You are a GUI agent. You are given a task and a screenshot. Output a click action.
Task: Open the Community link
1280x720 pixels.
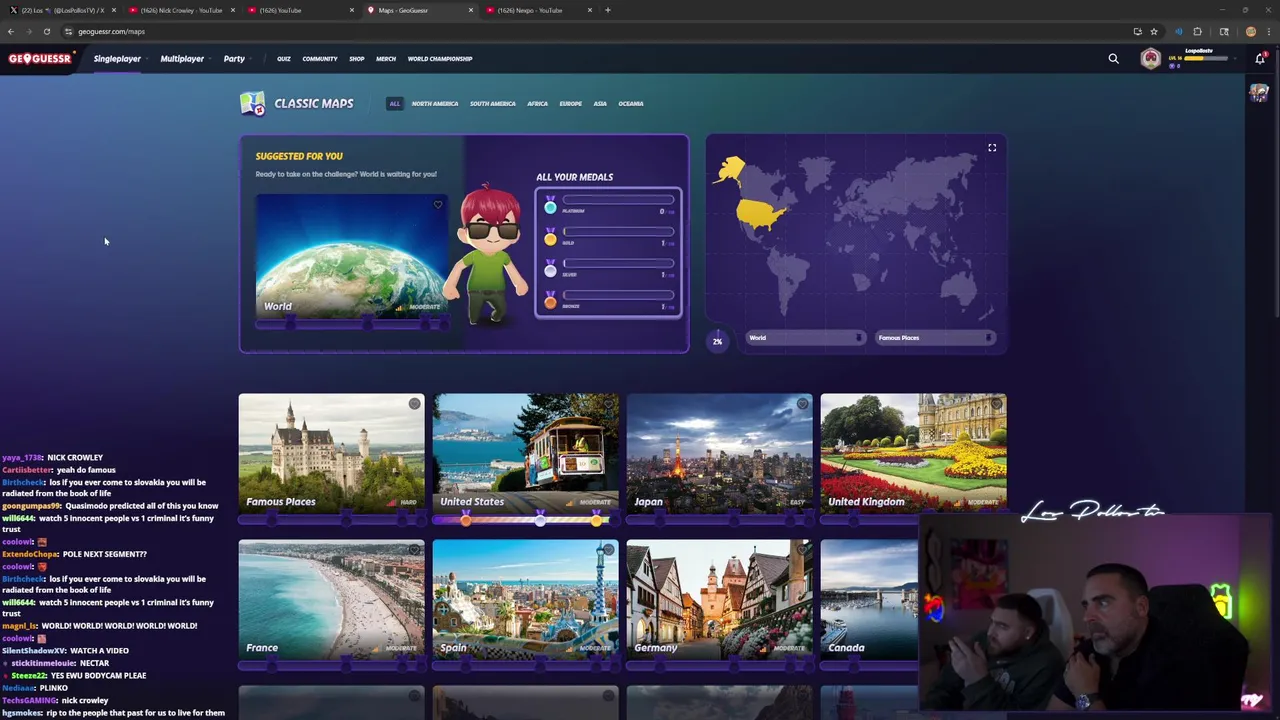(320, 59)
